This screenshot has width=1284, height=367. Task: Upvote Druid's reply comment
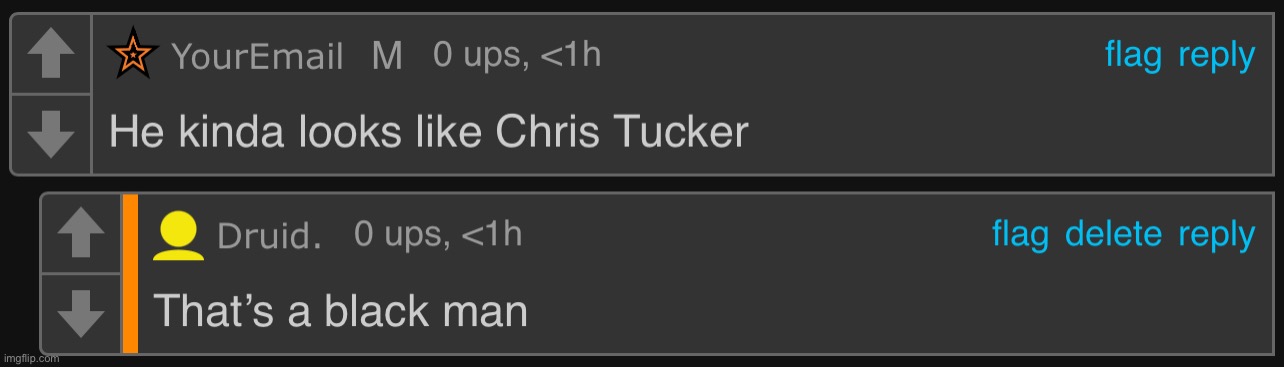pyautogui.click(x=81, y=235)
